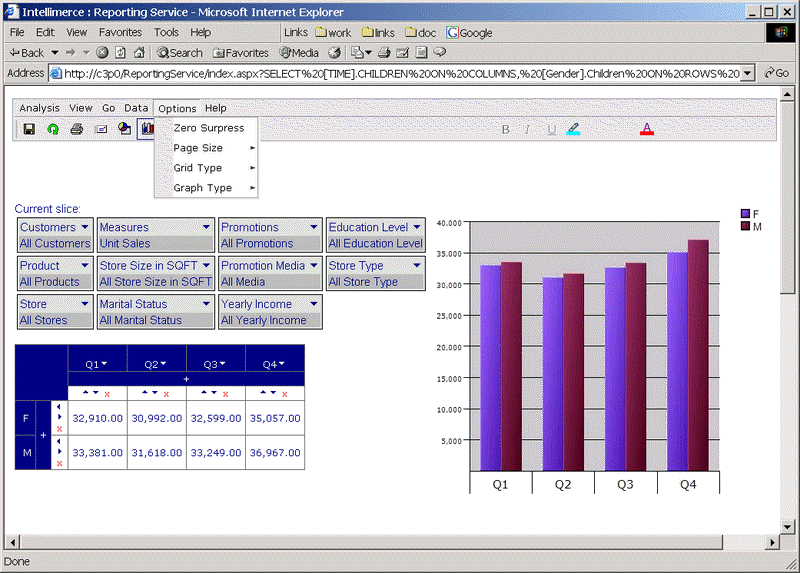Sort ascending arrow under Q2 column
The width and height of the screenshot is (800, 573).
pyautogui.click(x=145, y=392)
